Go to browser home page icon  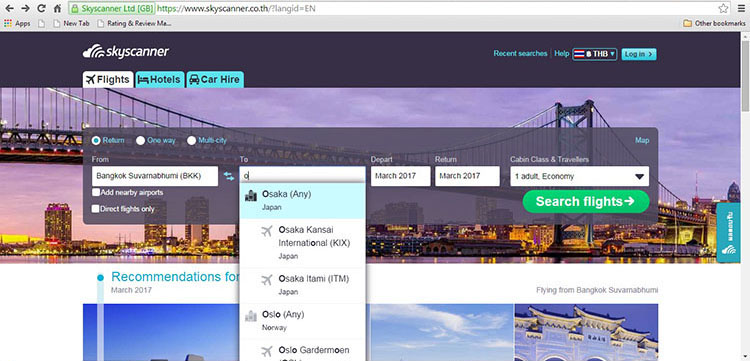(x=57, y=8)
